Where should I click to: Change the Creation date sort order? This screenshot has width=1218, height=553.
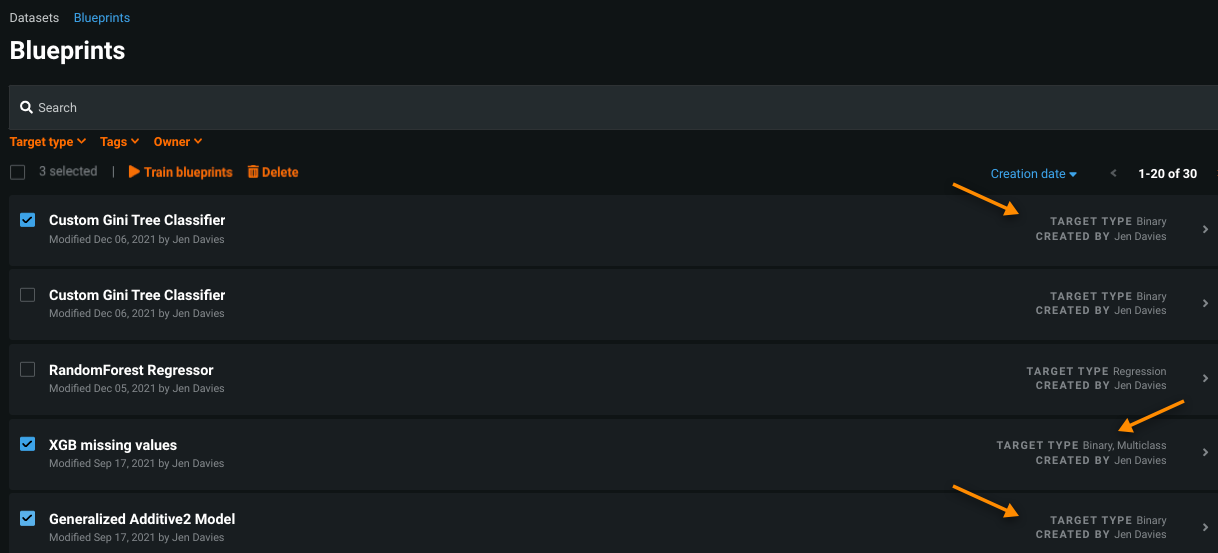coord(1033,174)
